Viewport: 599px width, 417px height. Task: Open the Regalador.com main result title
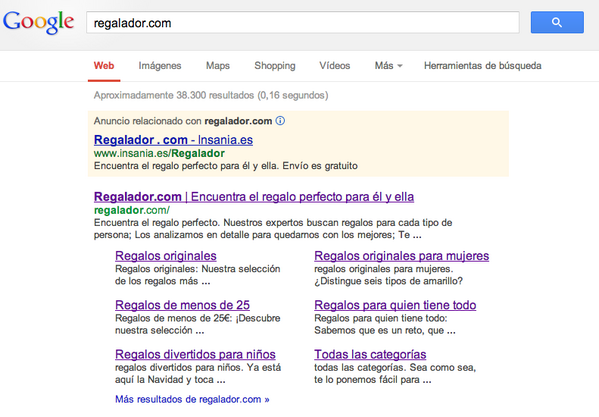(x=254, y=197)
